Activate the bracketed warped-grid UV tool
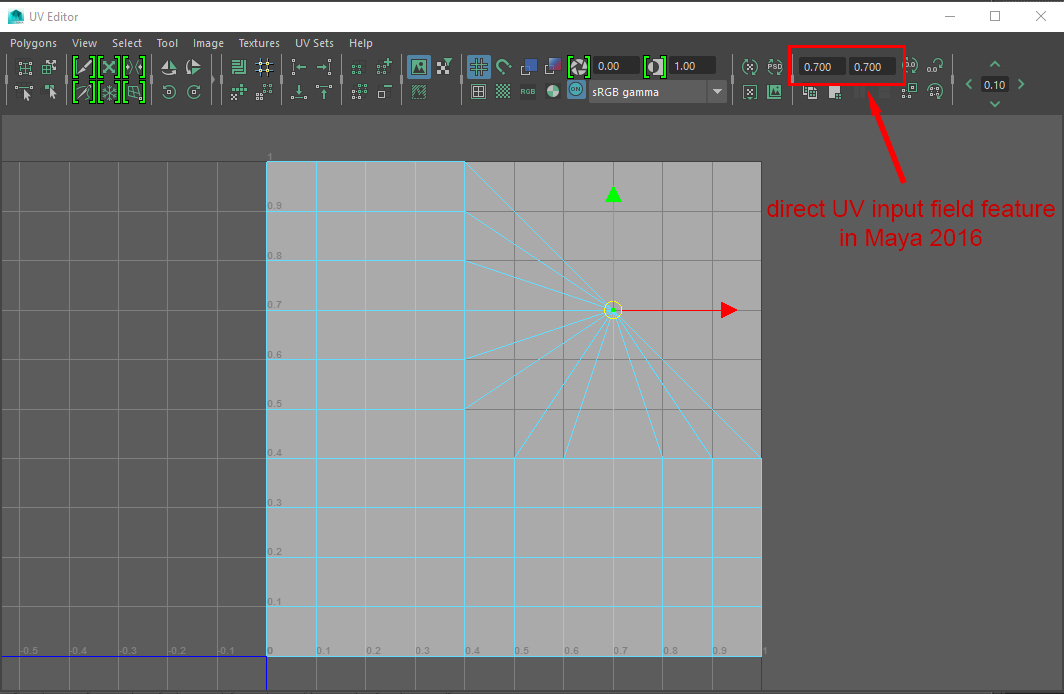This screenshot has width=1064, height=694. [x=134, y=92]
